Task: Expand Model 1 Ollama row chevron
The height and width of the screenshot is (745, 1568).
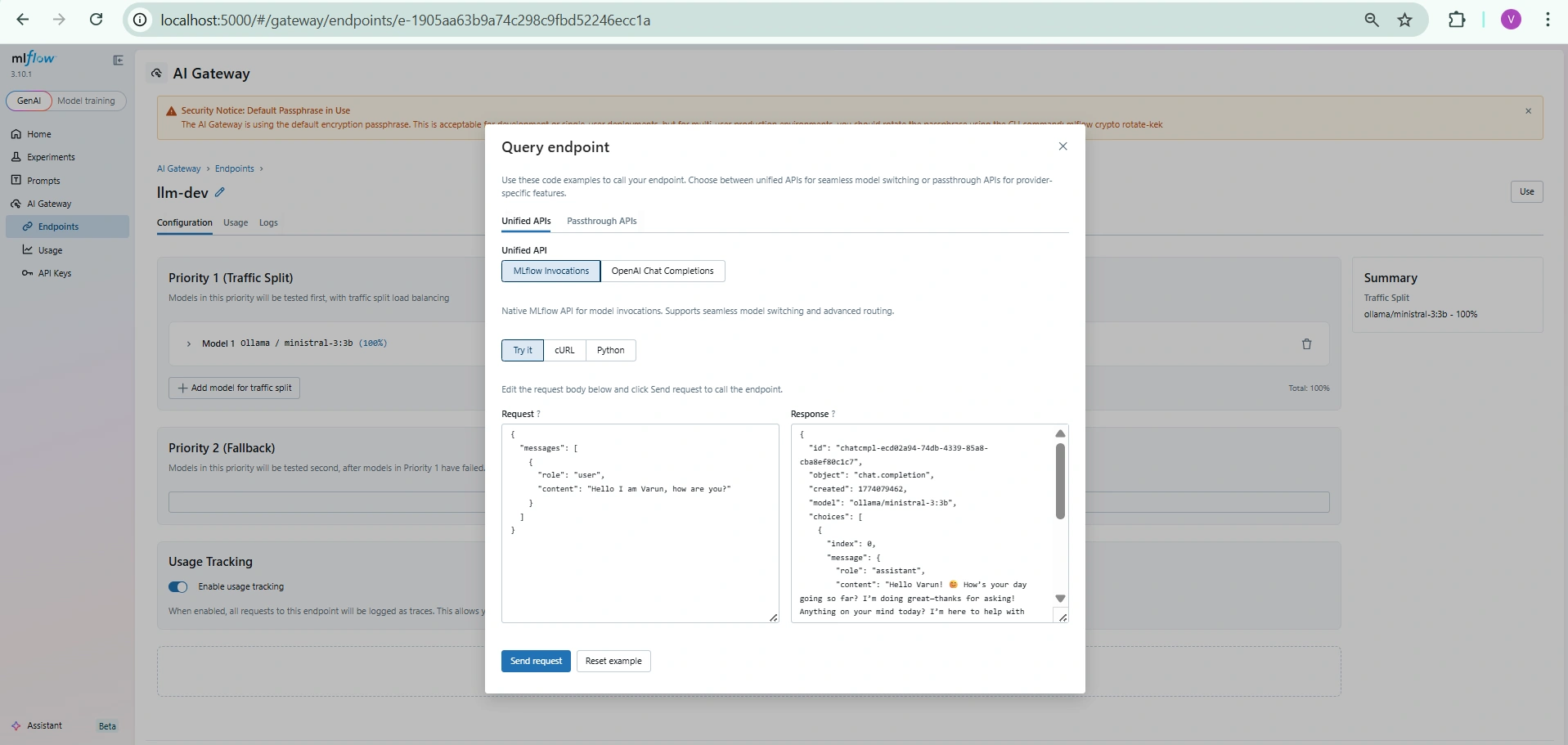Action: point(188,343)
